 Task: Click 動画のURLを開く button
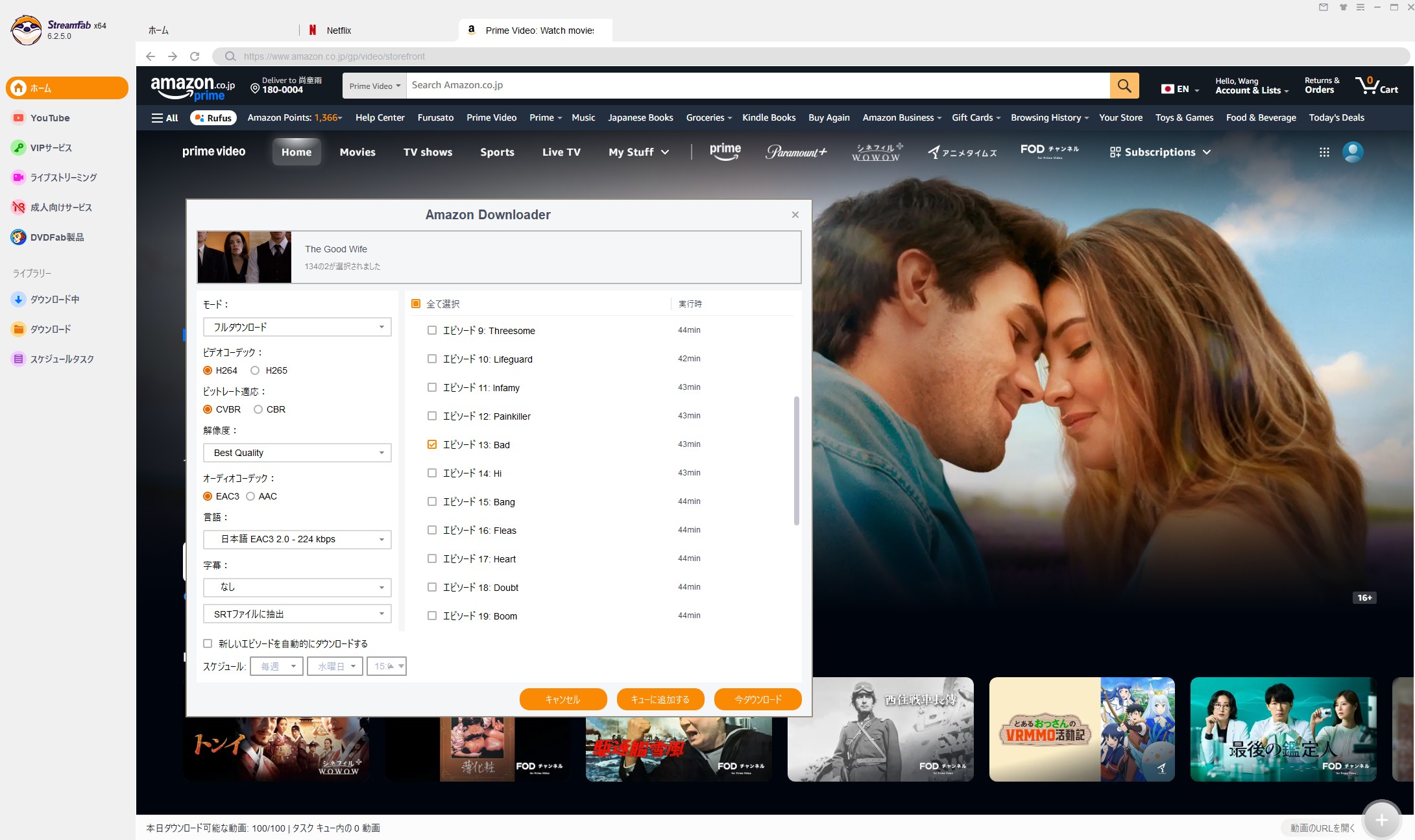(x=1322, y=828)
